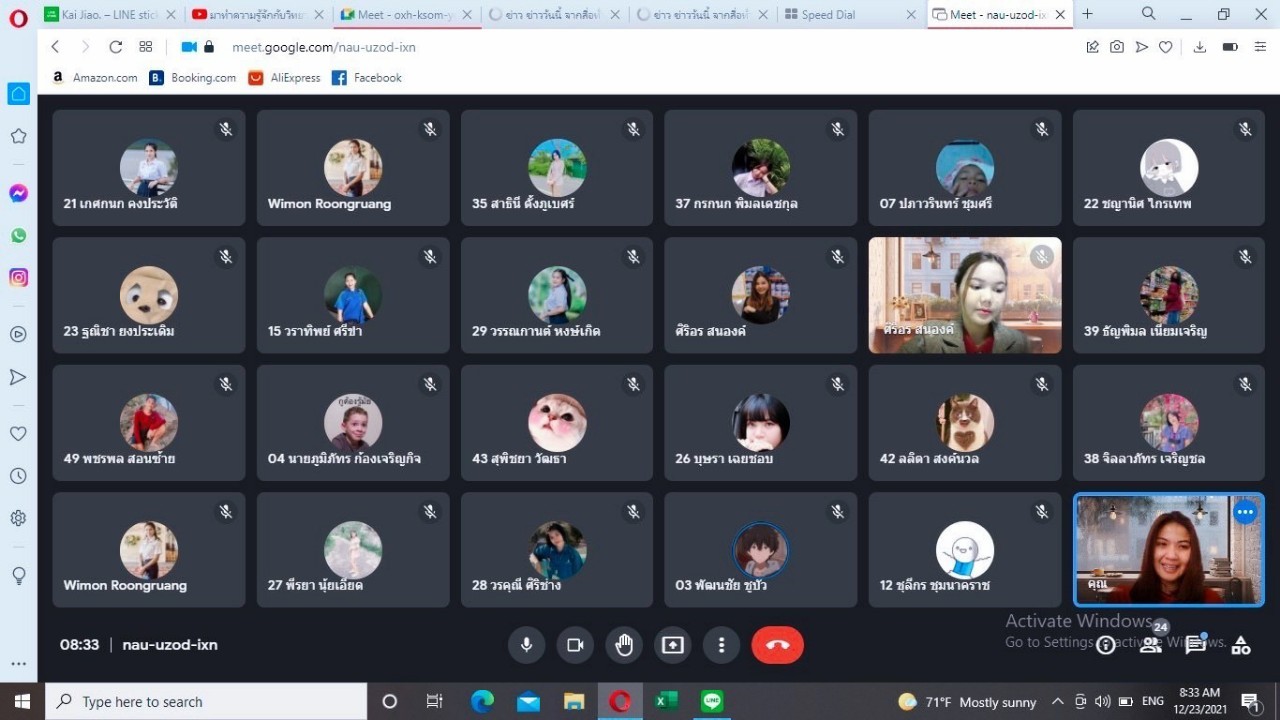This screenshot has height=720, width=1280.
Task: Open the present screen option
Action: [x=673, y=645]
